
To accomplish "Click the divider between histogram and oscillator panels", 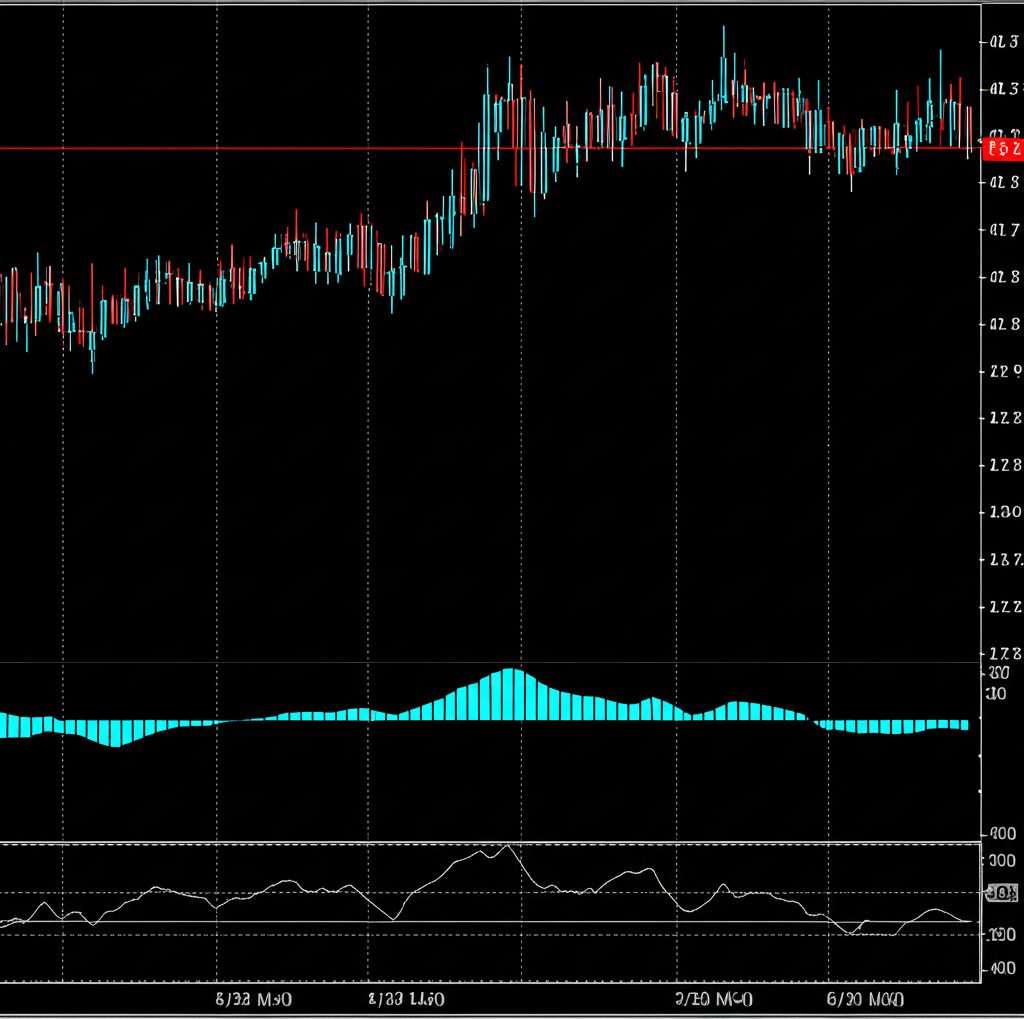I will (490, 841).
